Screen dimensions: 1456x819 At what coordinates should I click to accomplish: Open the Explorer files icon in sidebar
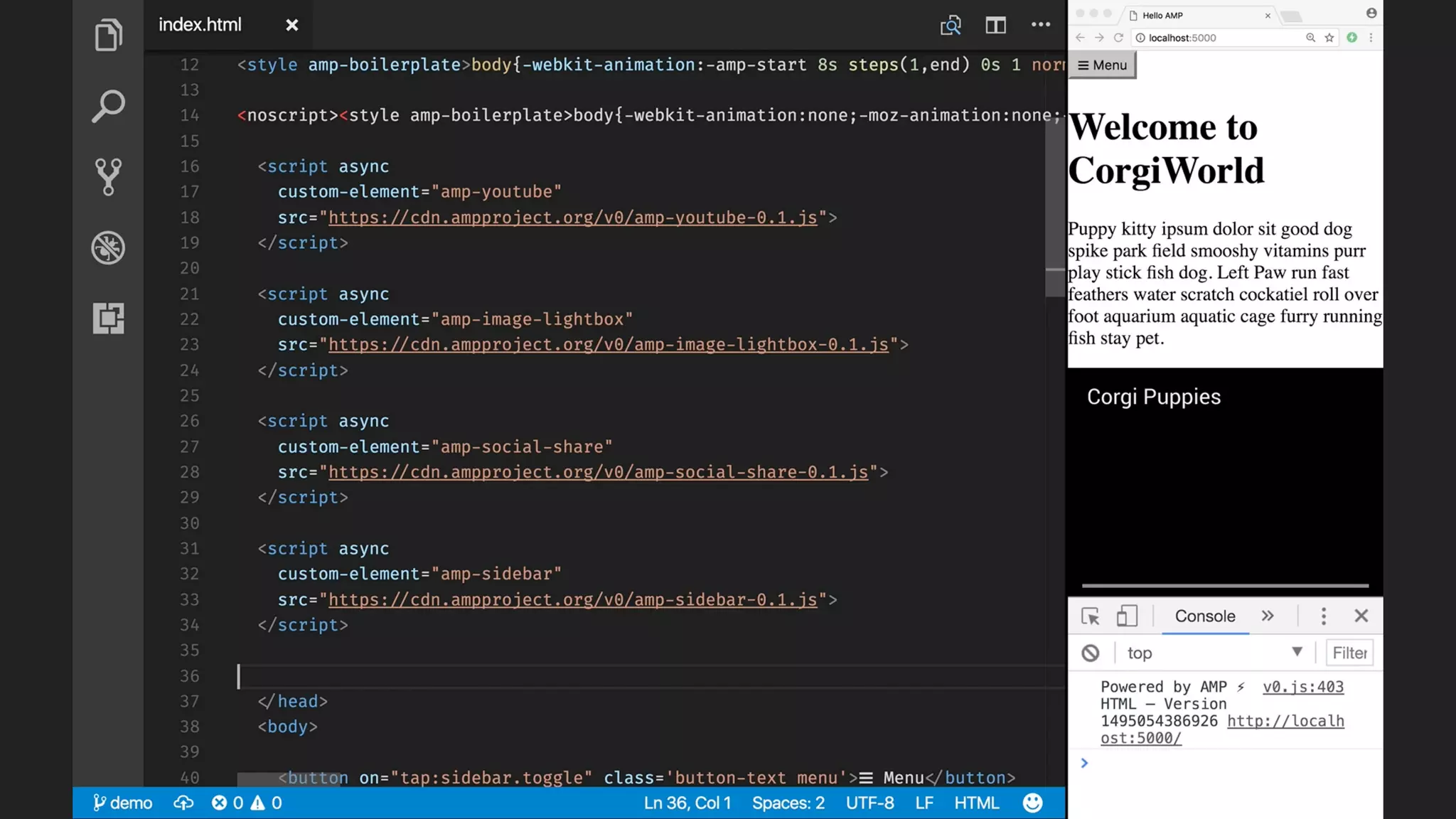108,36
